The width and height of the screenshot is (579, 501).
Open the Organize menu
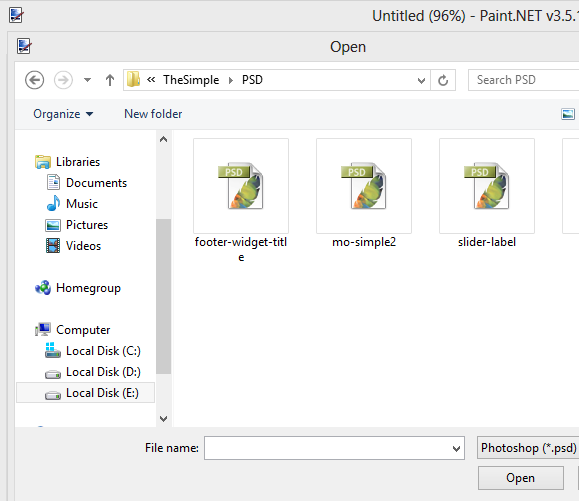pyautogui.click(x=63, y=114)
